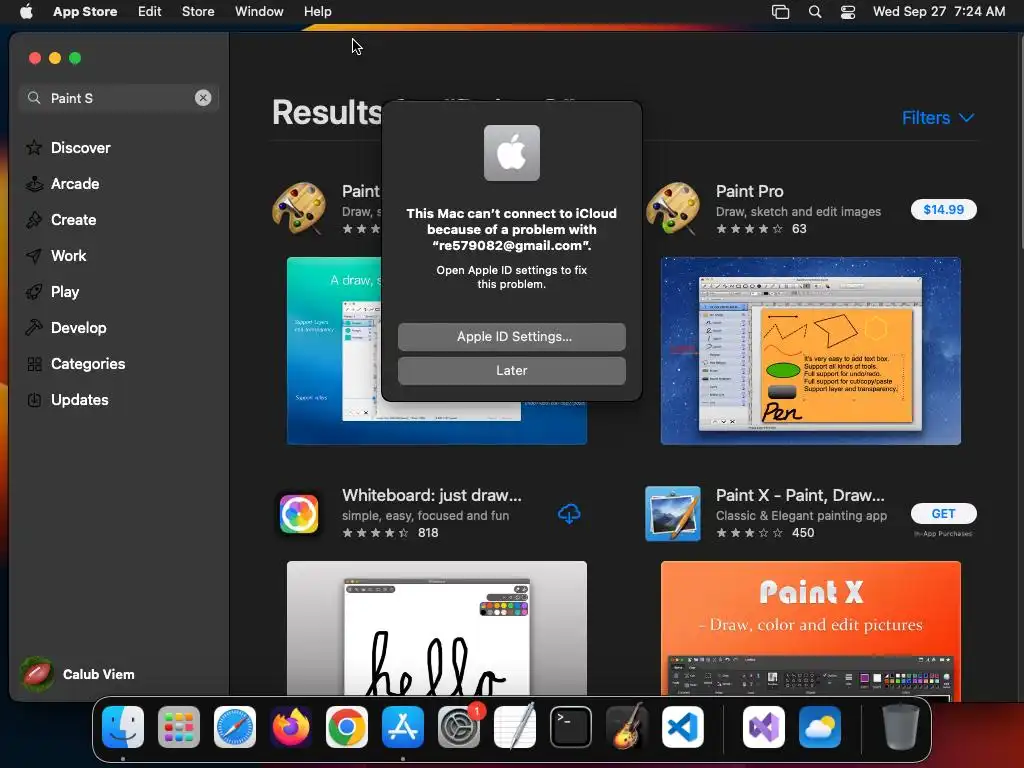This screenshot has height=768, width=1024.
Task: Select the Play section in sidebar
Action: (x=65, y=292)
